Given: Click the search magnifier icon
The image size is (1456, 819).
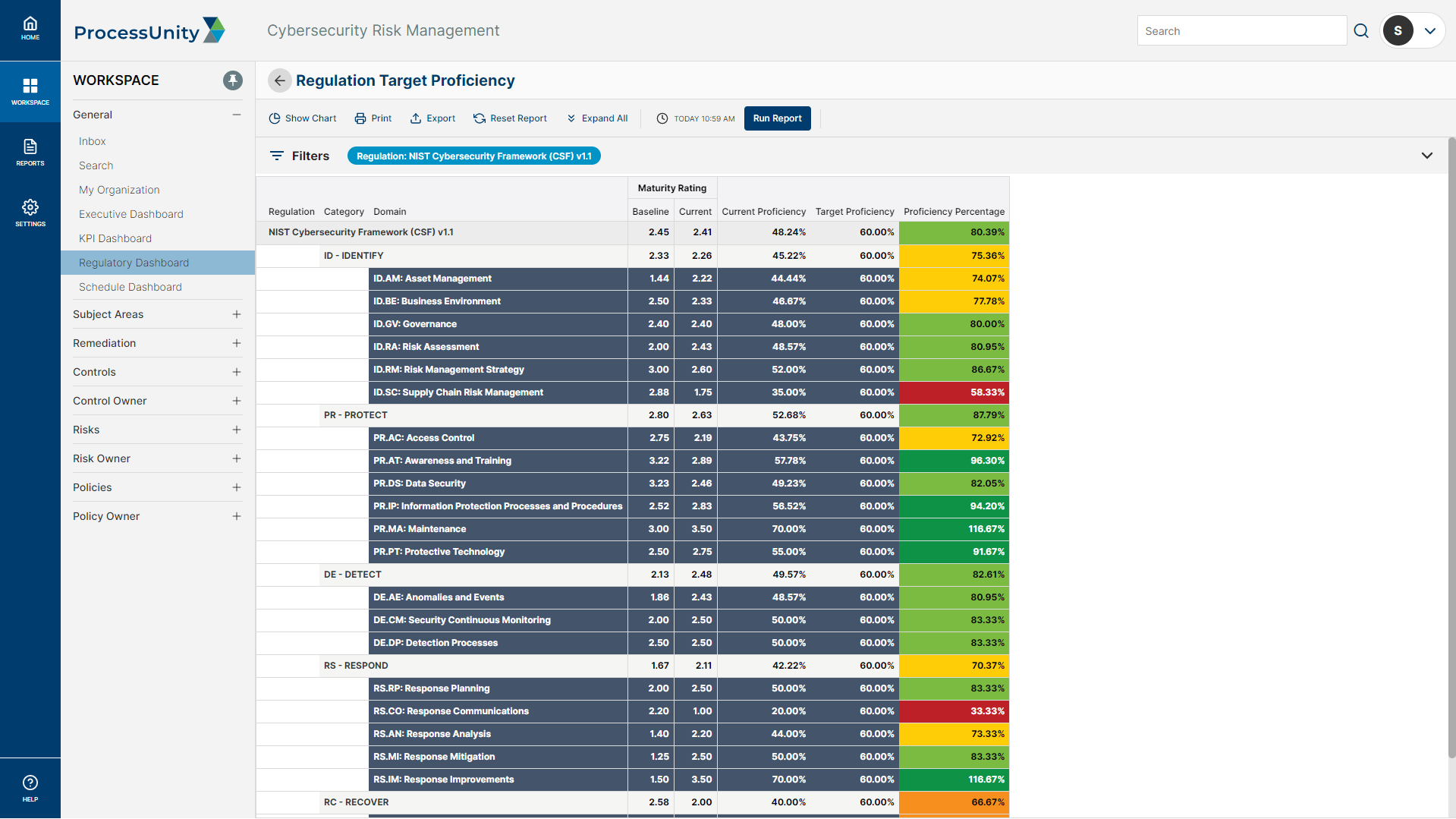Looking at the screenshot, I should click(1360, 30).
